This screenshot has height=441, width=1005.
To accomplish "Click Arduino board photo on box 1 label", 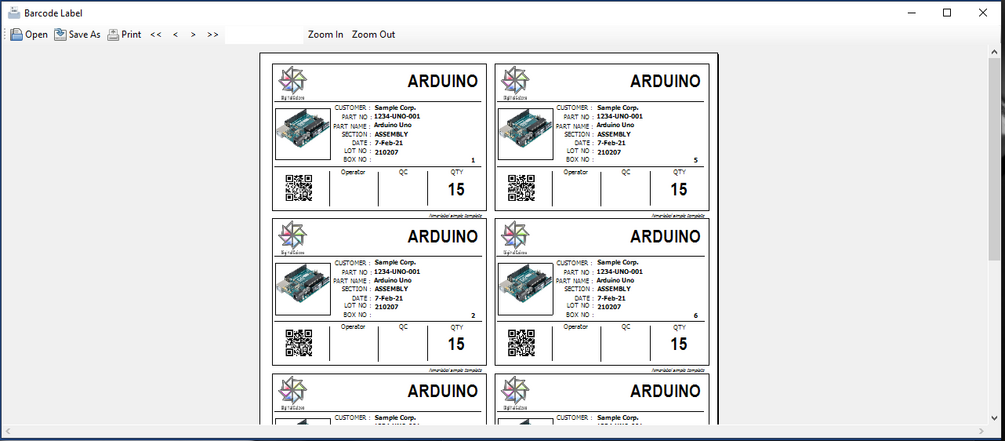I will (303, 134).
